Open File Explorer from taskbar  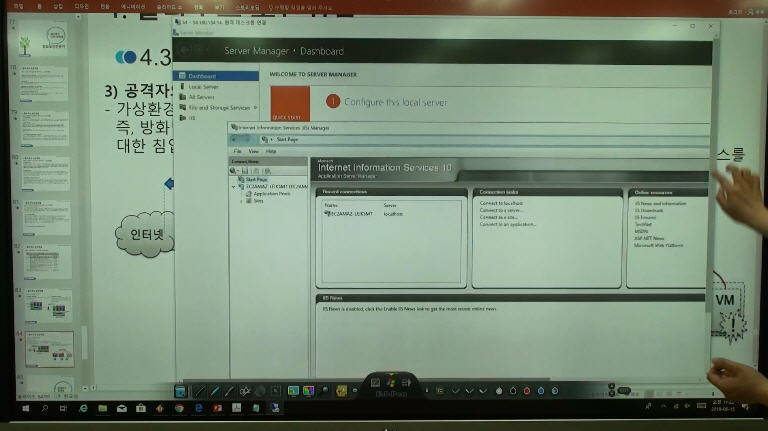click(x=102, y=408)
